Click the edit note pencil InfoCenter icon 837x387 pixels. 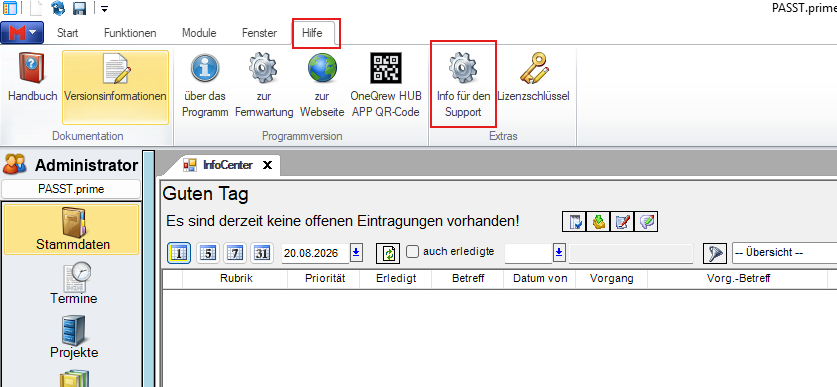point(622,222)
